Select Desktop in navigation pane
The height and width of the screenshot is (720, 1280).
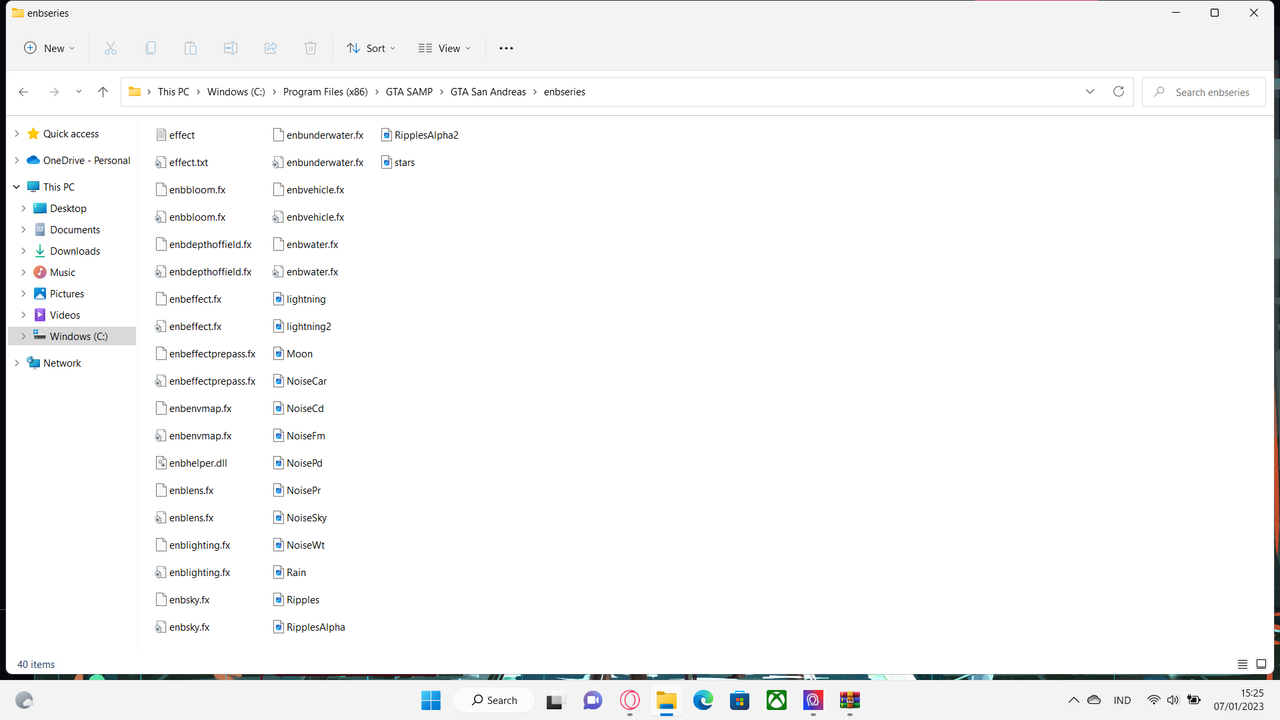[x=68, y=208]
